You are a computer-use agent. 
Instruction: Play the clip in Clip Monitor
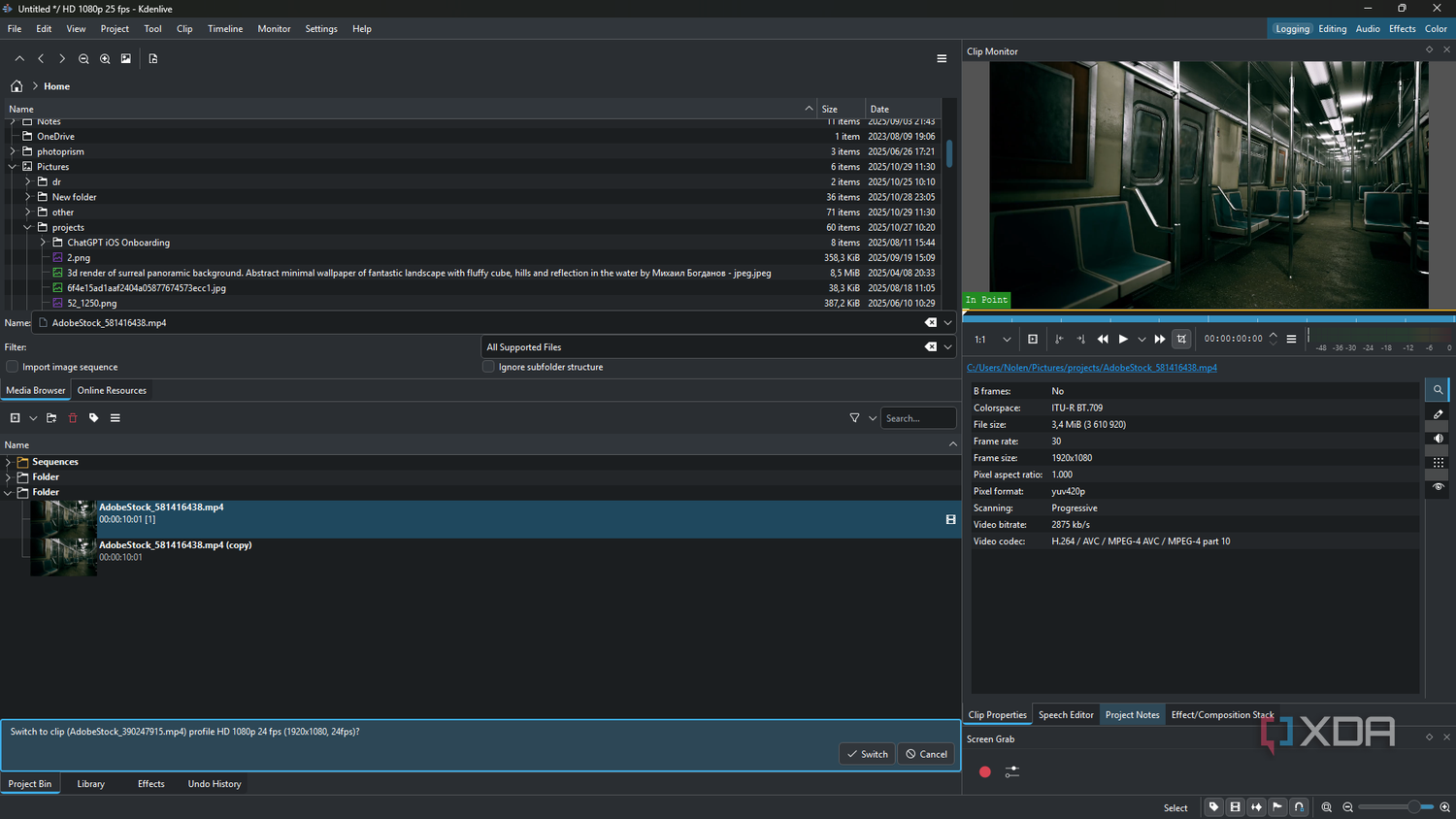coord(1123,340)
